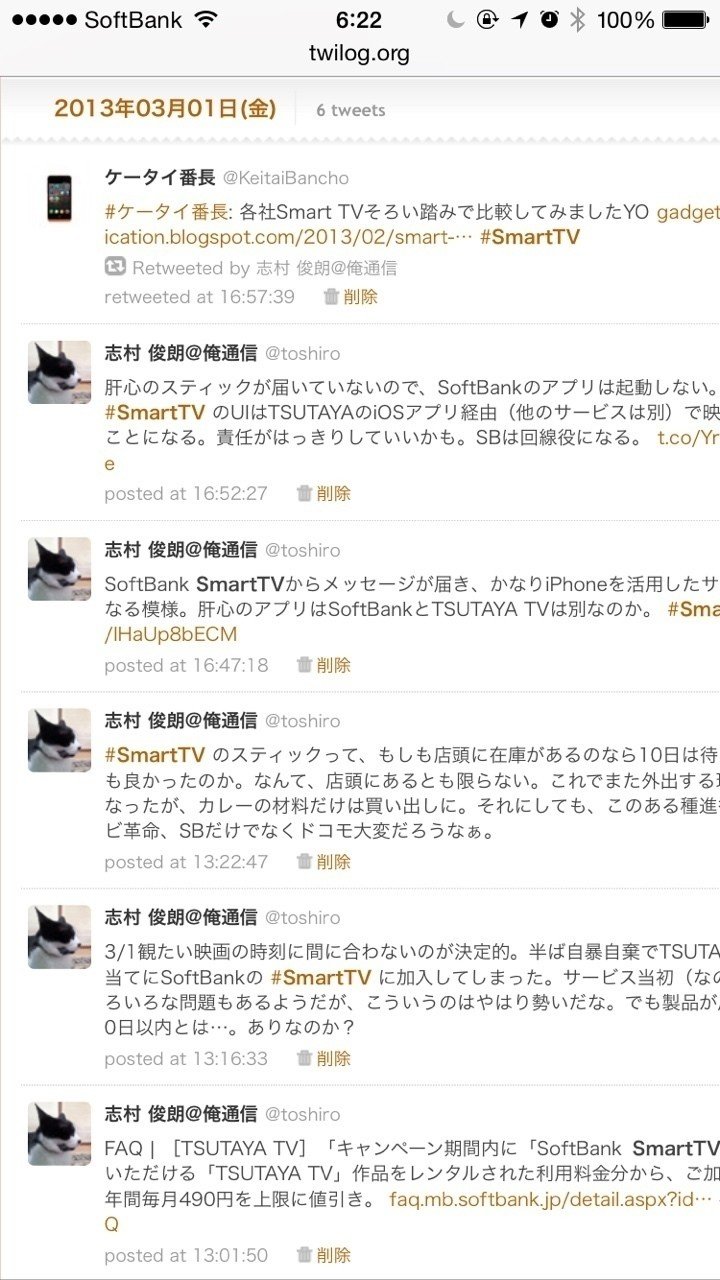This screenshot has width=720, height=1280.
Task: Open the posted at 16:52:27 timestamp
Action: point(186,493)
